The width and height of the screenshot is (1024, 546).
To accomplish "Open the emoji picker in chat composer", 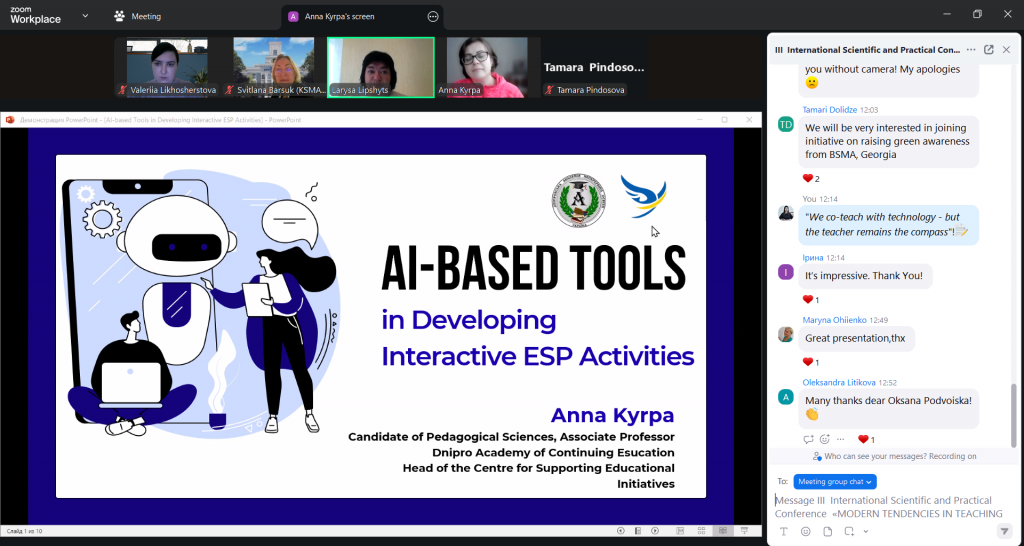I will [x=805, y=531].
